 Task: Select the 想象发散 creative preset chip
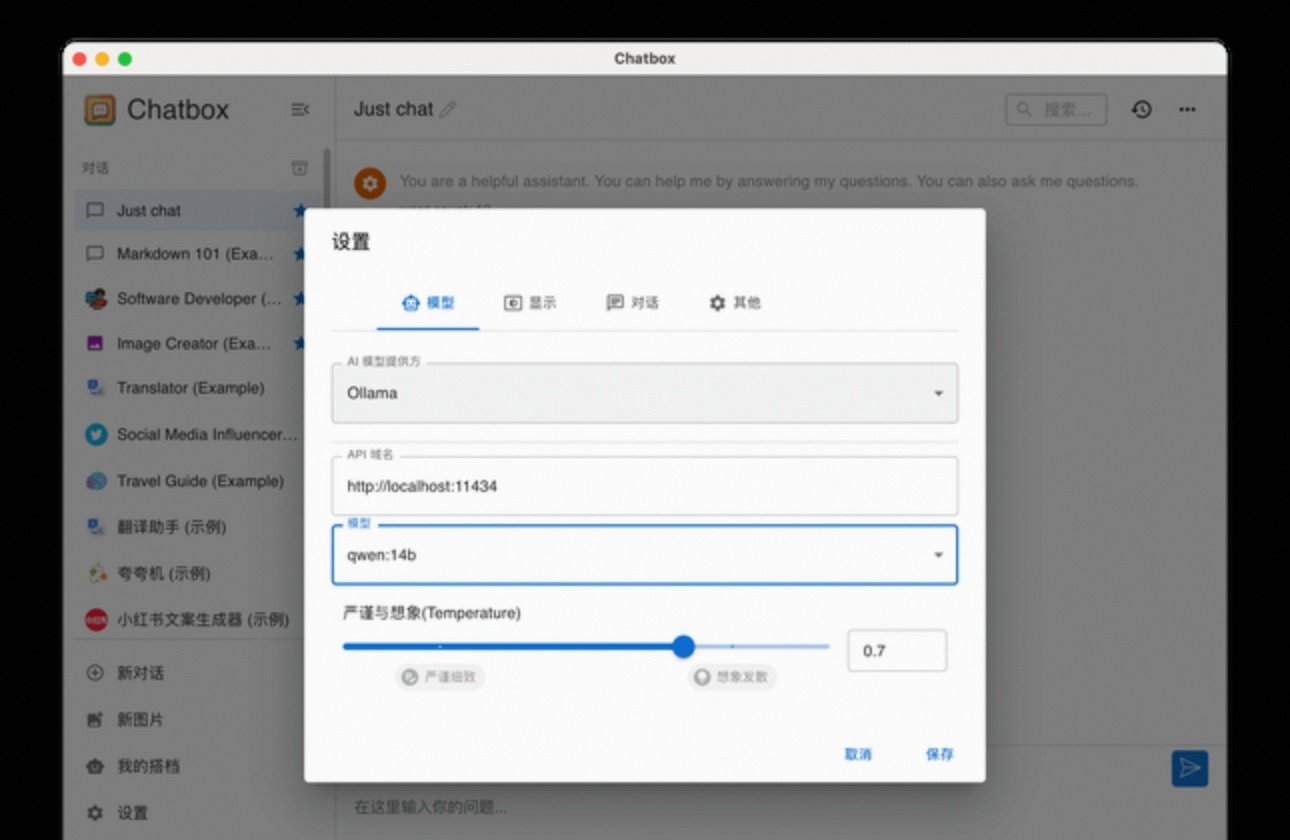(732, 677)
